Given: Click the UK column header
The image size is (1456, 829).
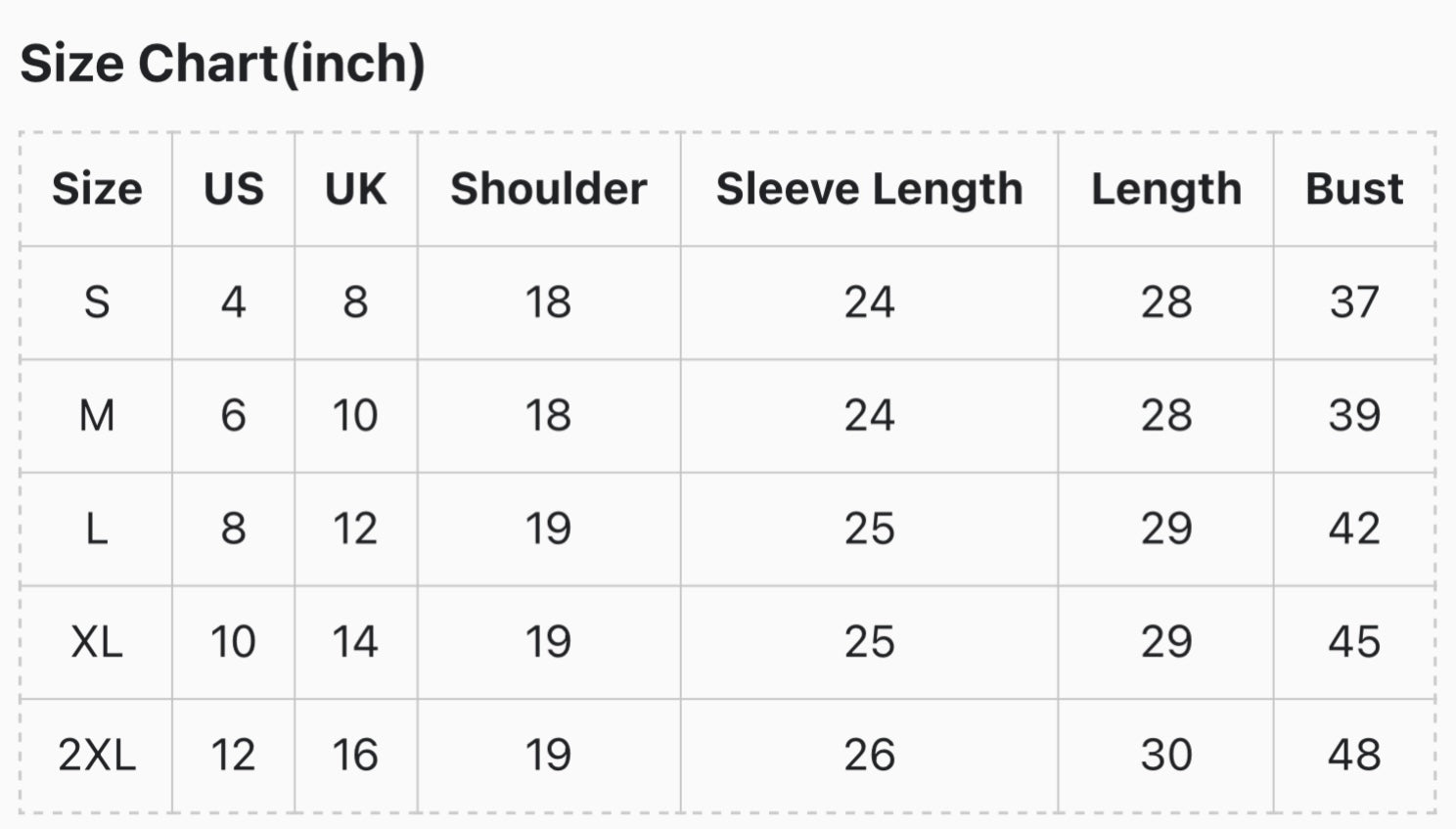Looking at the screenshot, I should tap(356, 189).
